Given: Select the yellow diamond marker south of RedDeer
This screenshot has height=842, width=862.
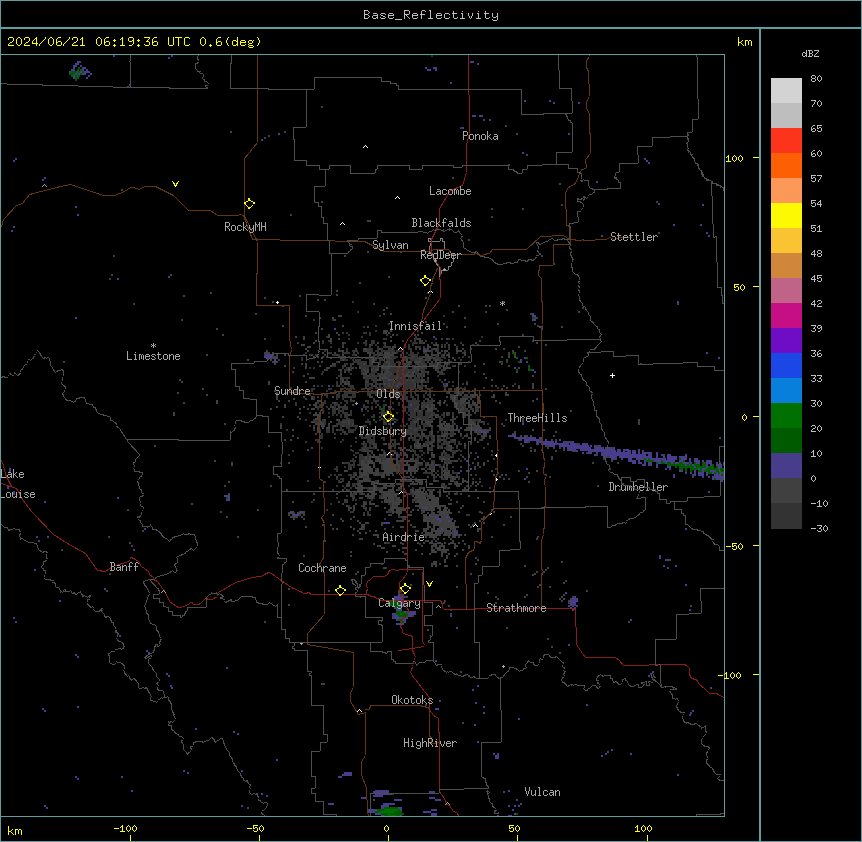Looking at the screenshot, I should tap(425, 281).
